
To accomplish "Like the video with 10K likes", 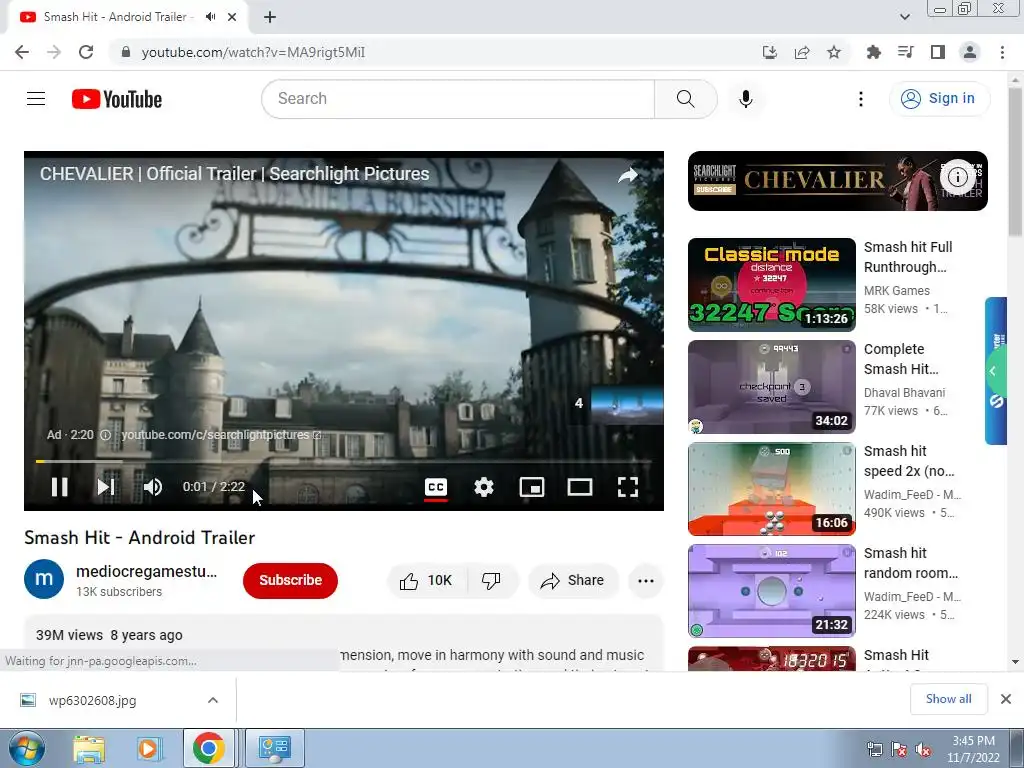I will pyautogui.click(x=427, y=581).
